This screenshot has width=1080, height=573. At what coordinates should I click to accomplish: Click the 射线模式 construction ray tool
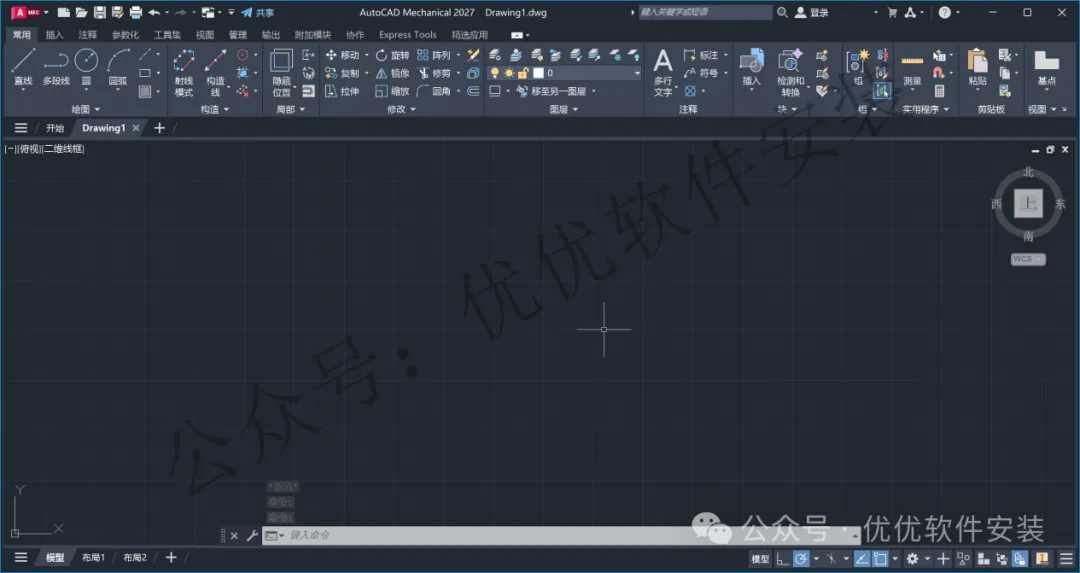tap(184, 72)
